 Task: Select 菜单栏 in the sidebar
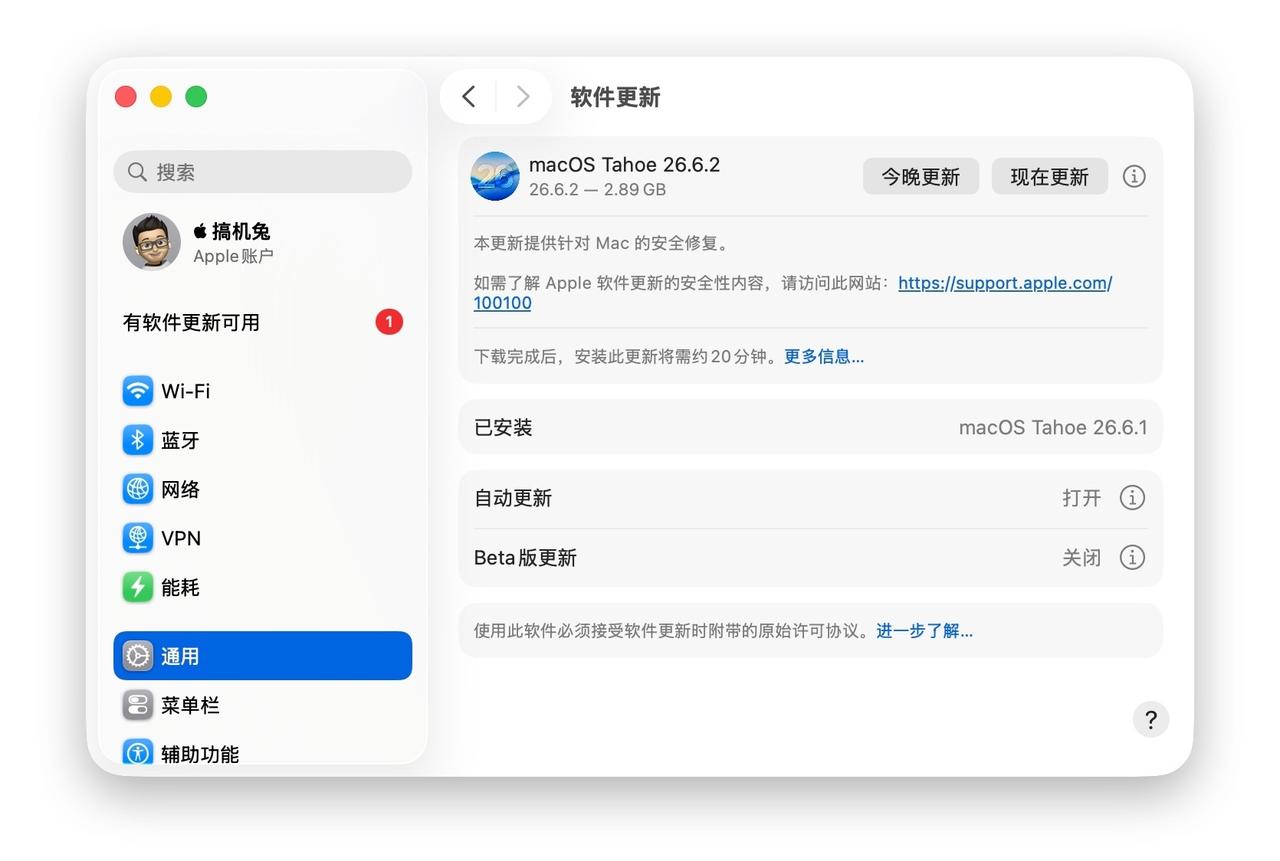click(x=263, y=705)
